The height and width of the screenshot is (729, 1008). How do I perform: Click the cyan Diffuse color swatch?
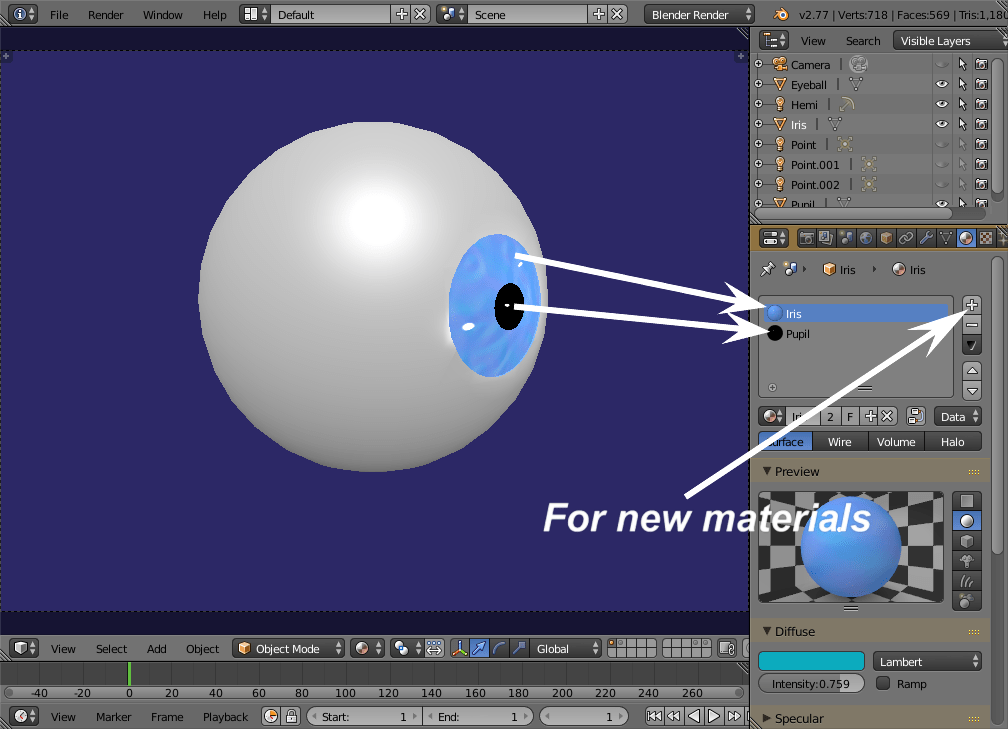click(811, 660)
